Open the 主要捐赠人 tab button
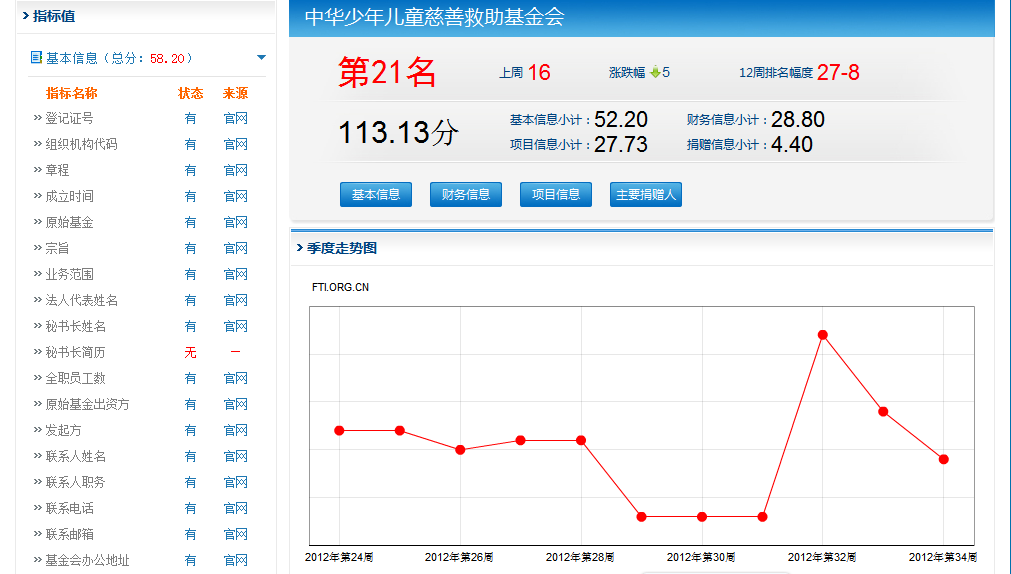The height and width of the screenshot is (574, 1011). (645, 194)
